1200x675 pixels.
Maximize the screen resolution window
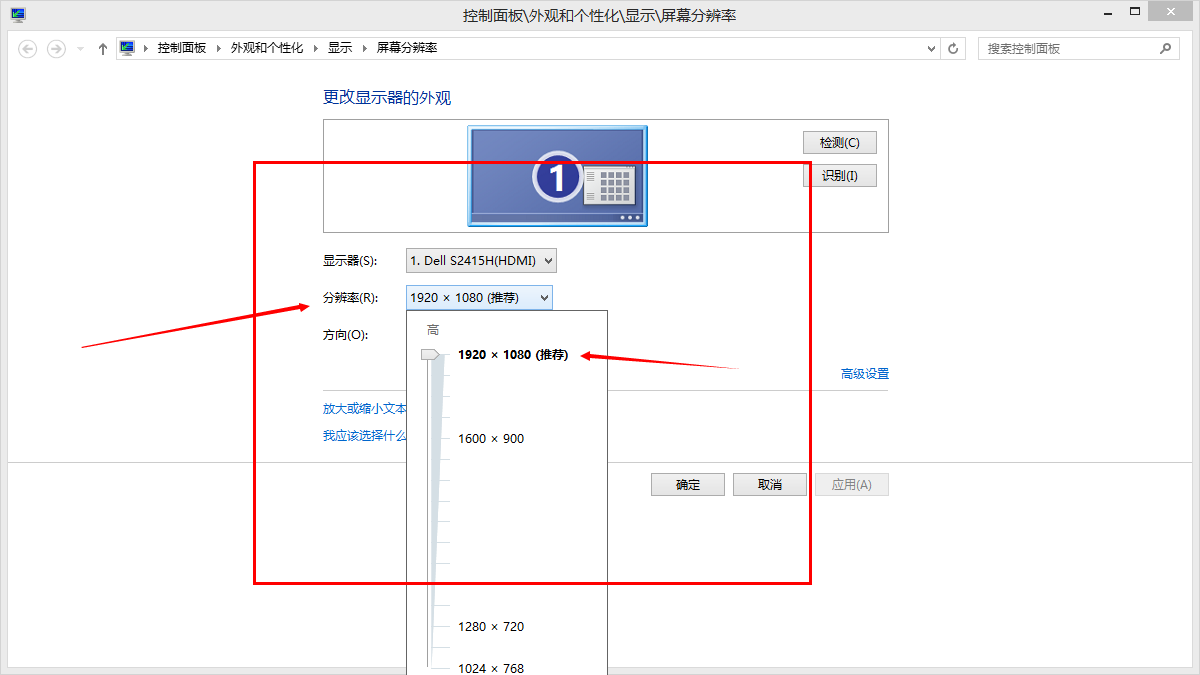pos(1135,12)
